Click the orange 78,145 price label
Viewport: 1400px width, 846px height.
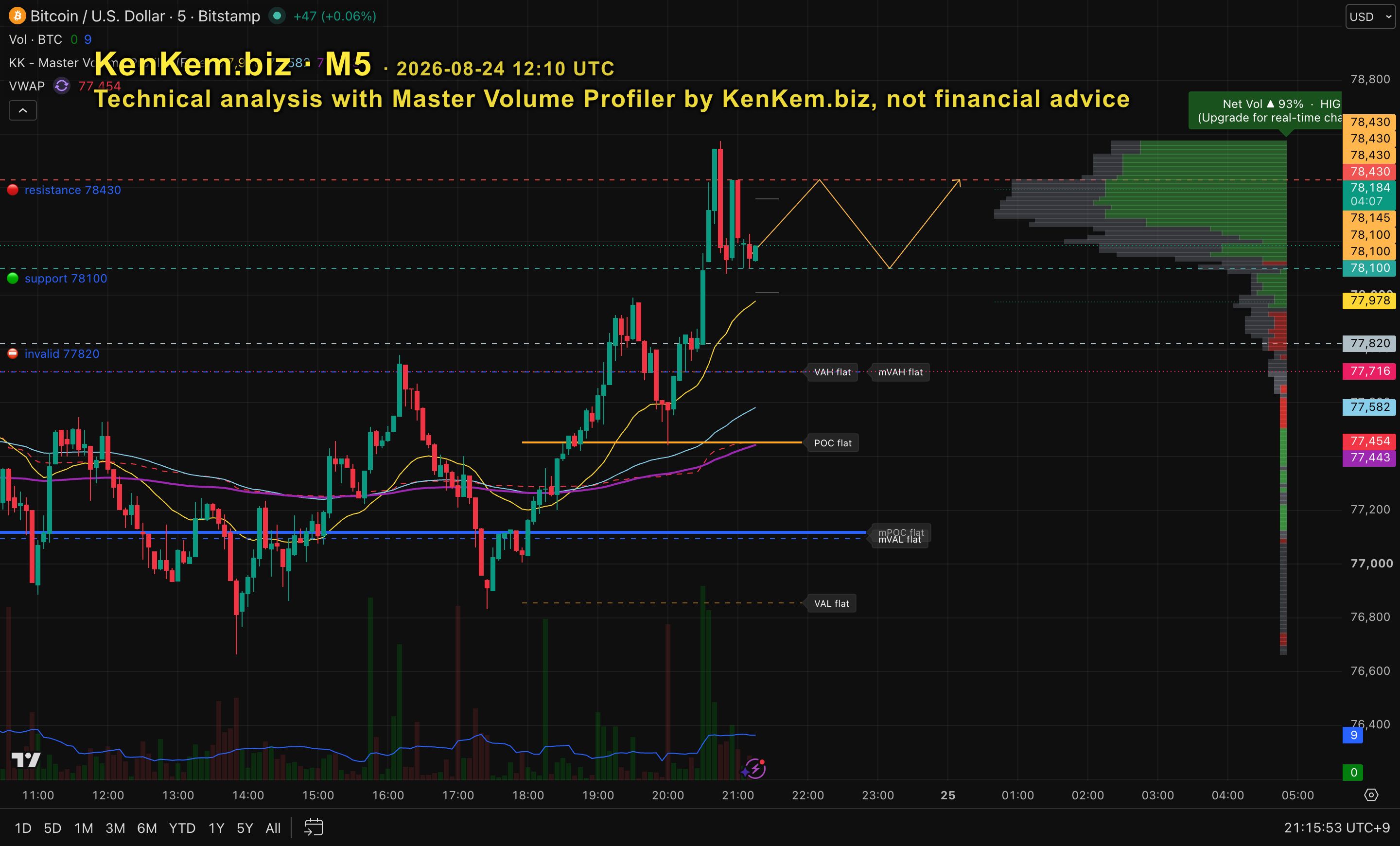pos(1369,218)
